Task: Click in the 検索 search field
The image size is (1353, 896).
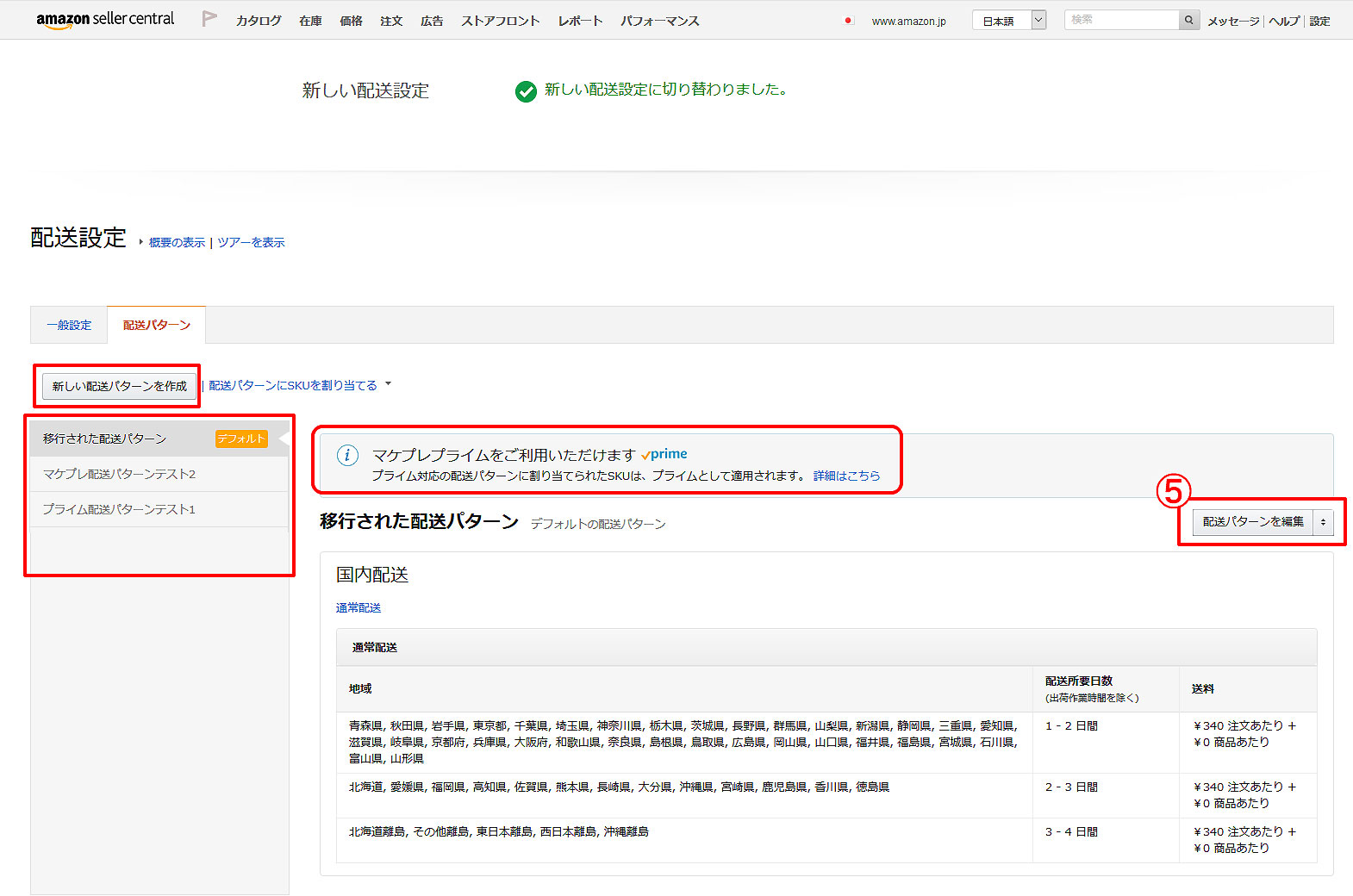Action: pyautogui.click(x=1120, y=20)
